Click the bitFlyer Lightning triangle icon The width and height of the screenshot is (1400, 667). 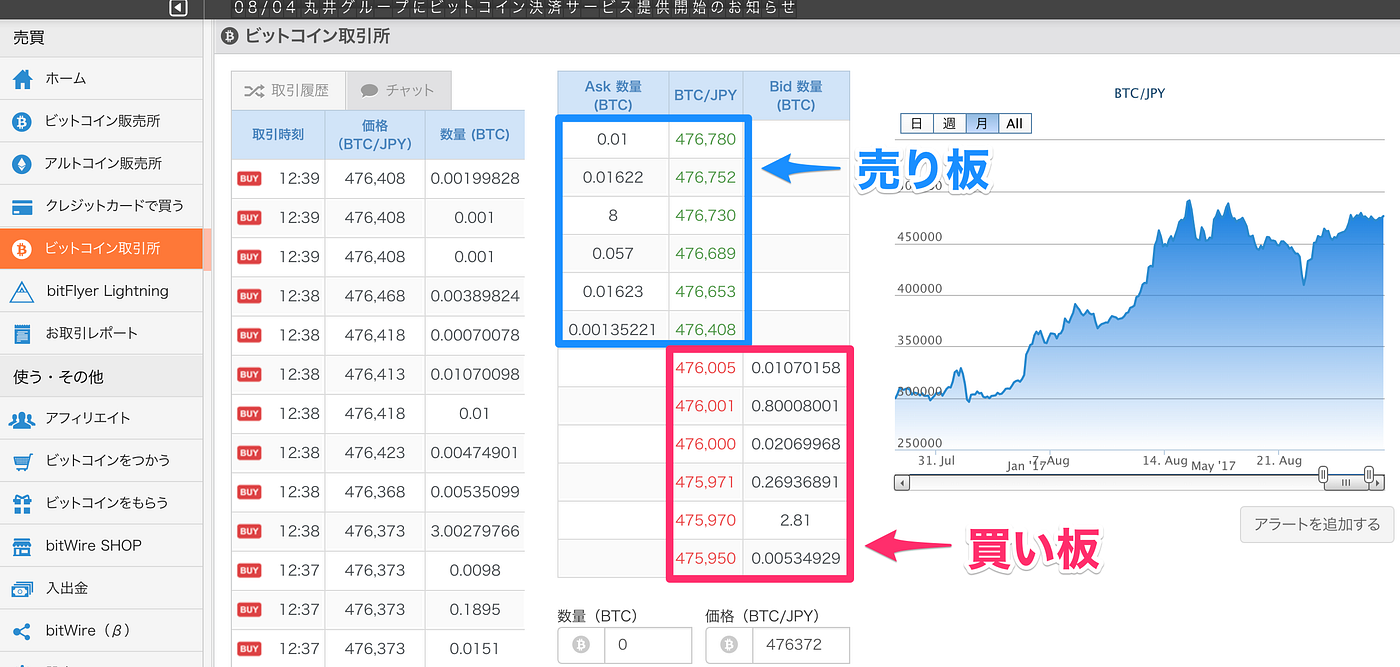coord(22,291)
